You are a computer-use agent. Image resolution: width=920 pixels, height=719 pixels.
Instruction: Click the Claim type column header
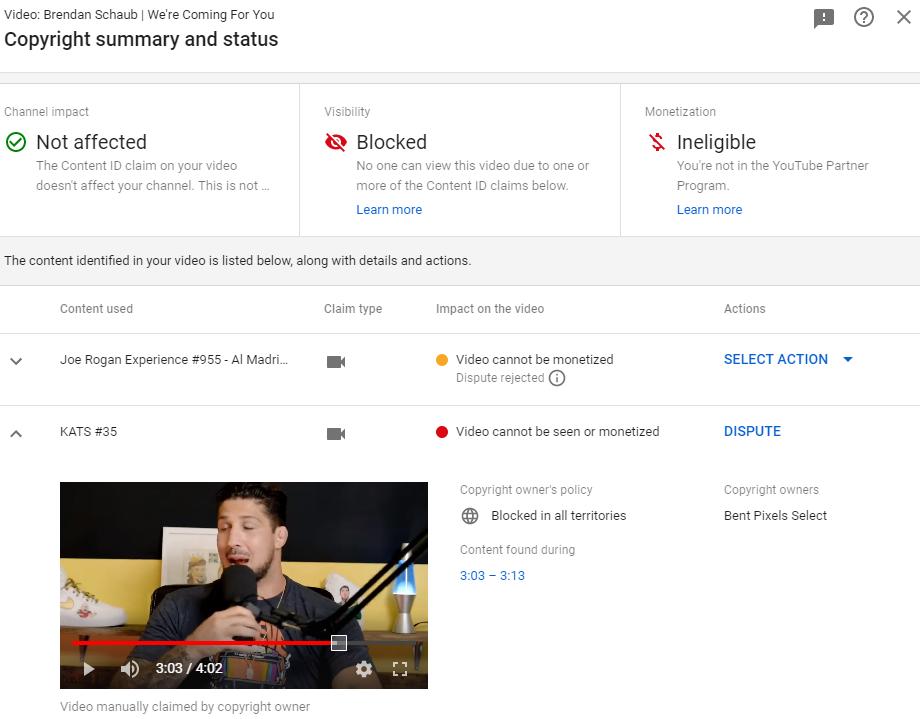point(353,309)
